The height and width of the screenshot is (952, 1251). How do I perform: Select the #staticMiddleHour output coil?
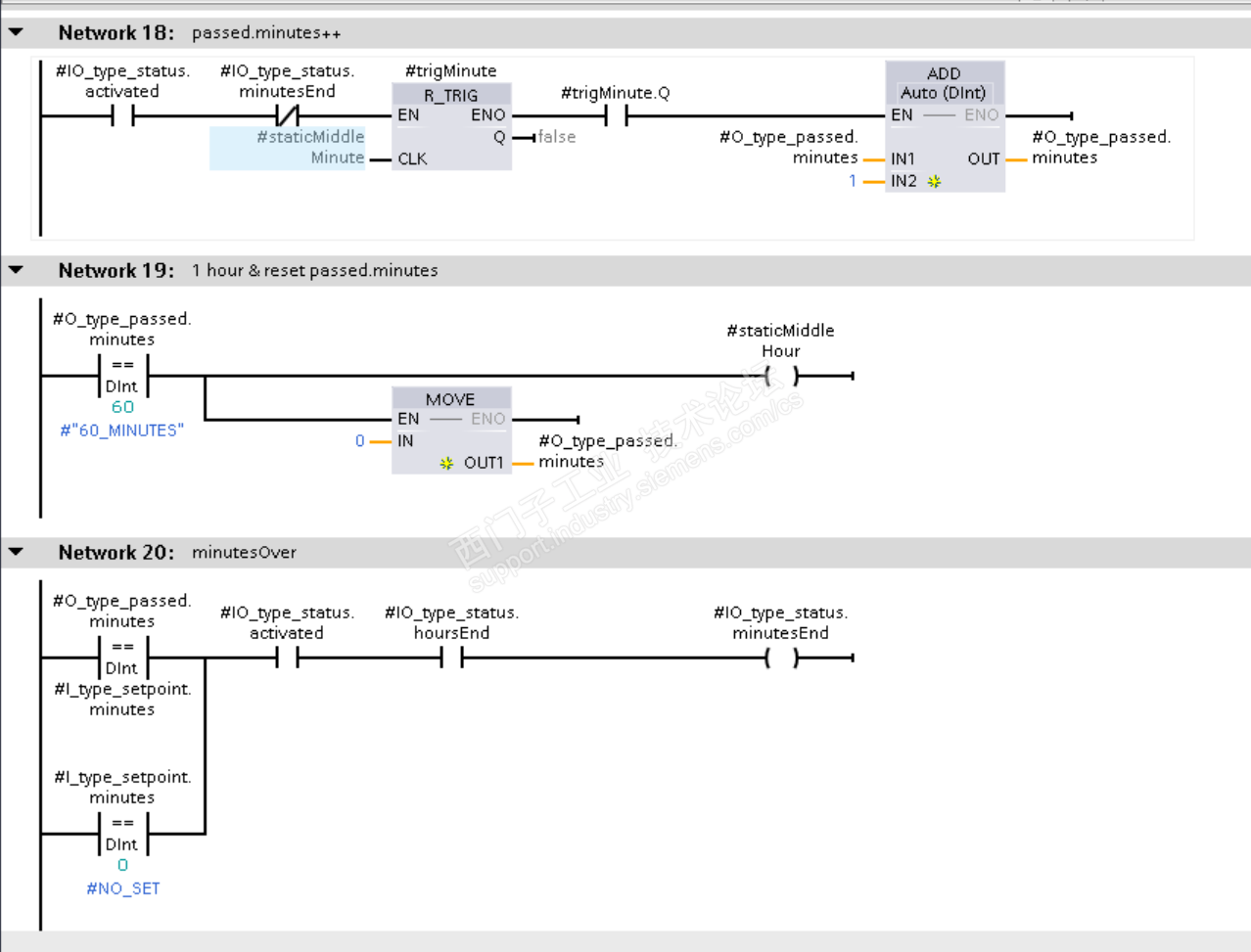coord(781,376)
